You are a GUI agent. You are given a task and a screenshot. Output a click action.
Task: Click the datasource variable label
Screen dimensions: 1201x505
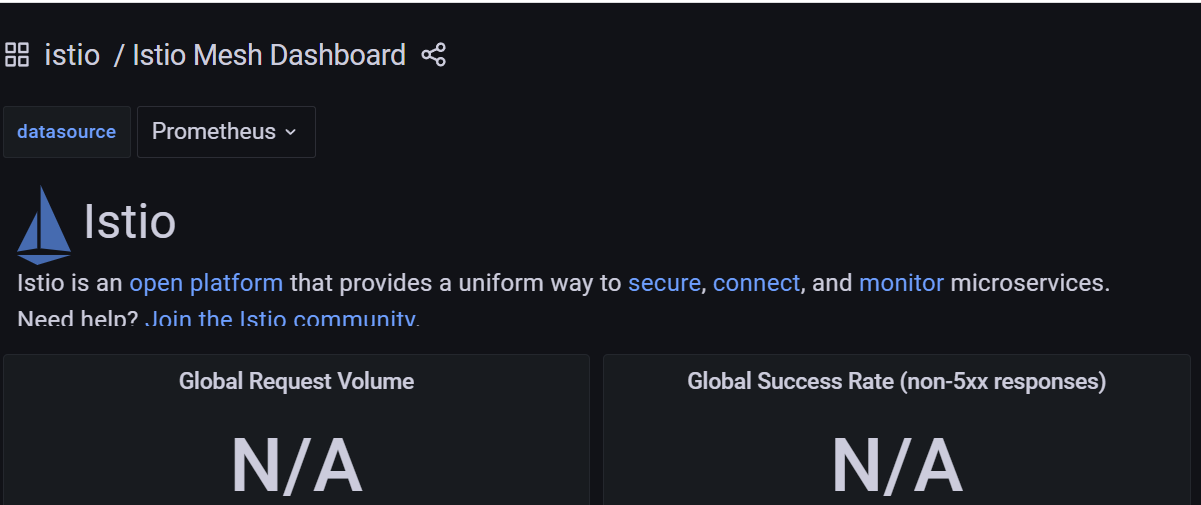[x=66, y=132]
